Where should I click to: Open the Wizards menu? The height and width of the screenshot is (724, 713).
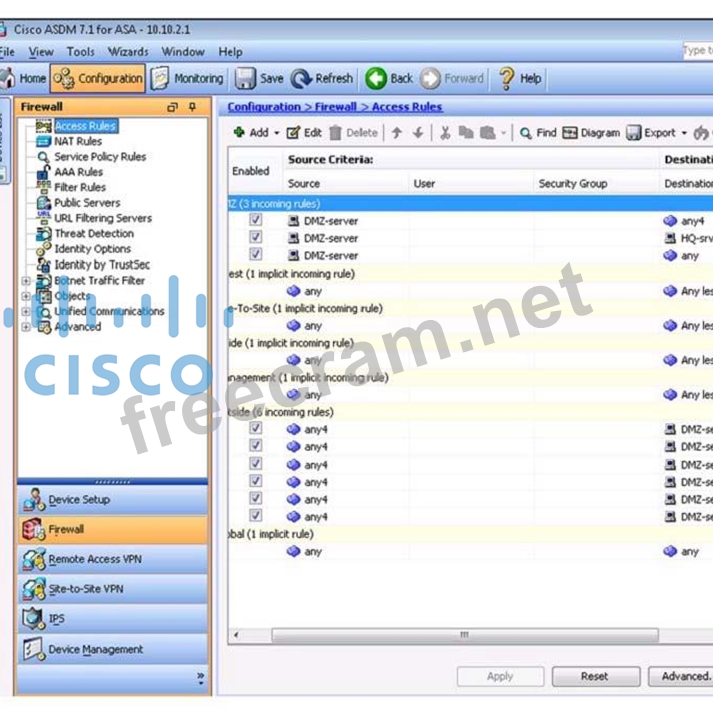point(128,52)
